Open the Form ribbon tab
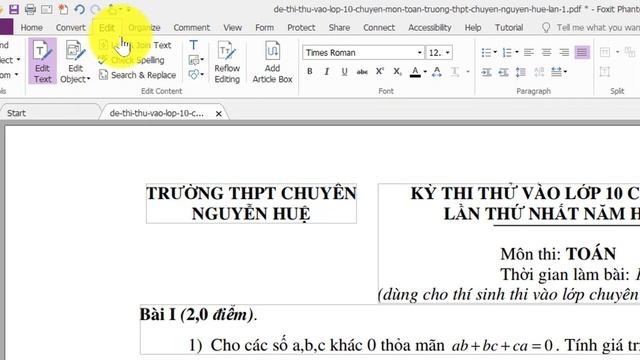The height and width of the screenshot is (360, 640). click(264, 27)
